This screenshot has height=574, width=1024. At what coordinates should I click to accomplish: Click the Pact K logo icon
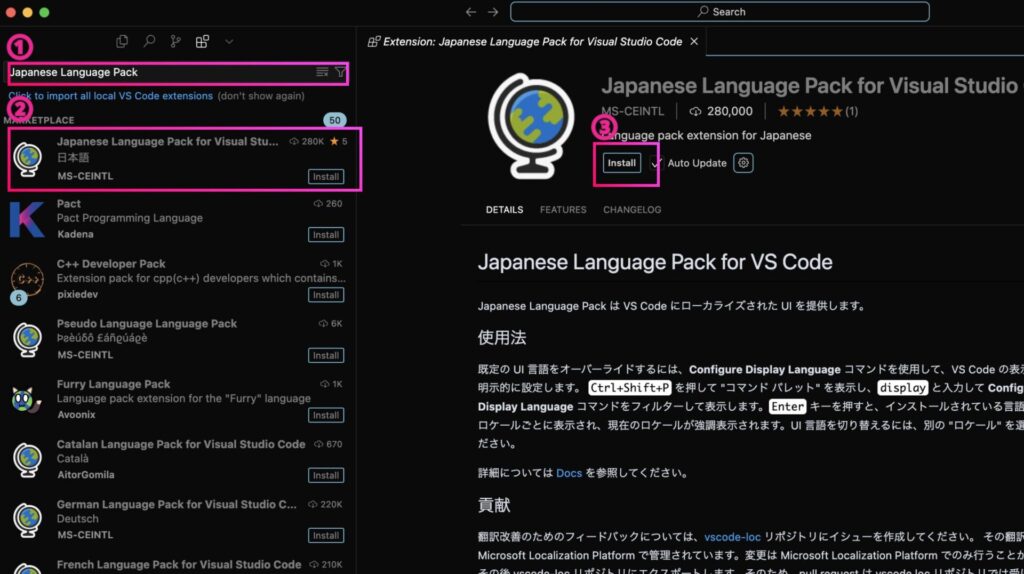(27, 219)
